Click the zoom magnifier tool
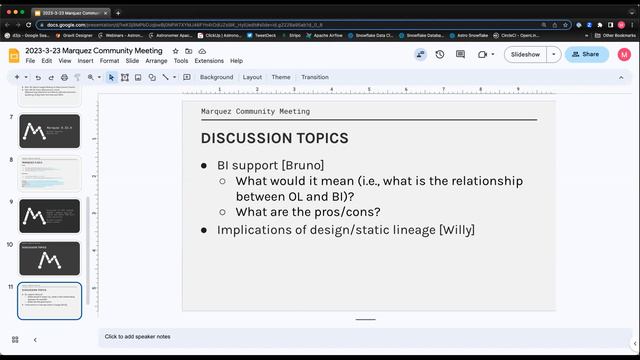This screenshot has width=640, height=360. (x=91, y=77)
